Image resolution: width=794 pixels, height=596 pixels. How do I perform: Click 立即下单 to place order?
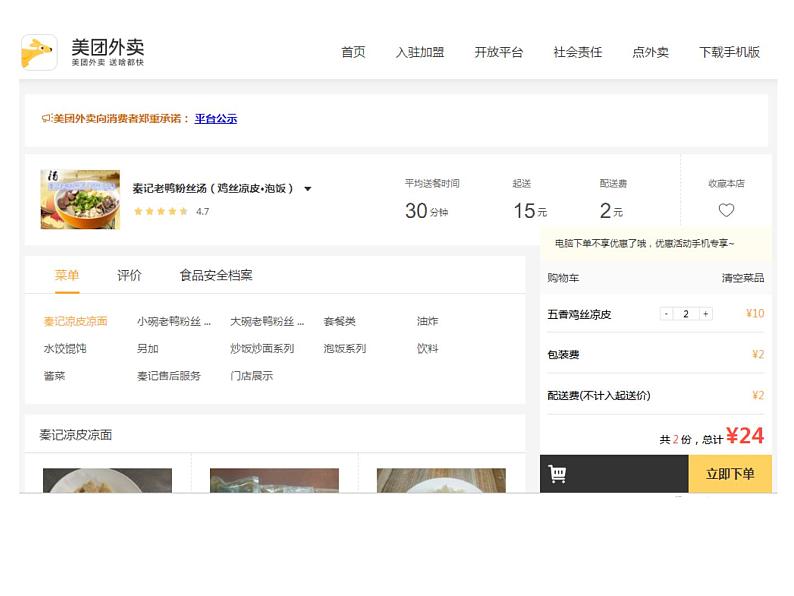(730, 474)
